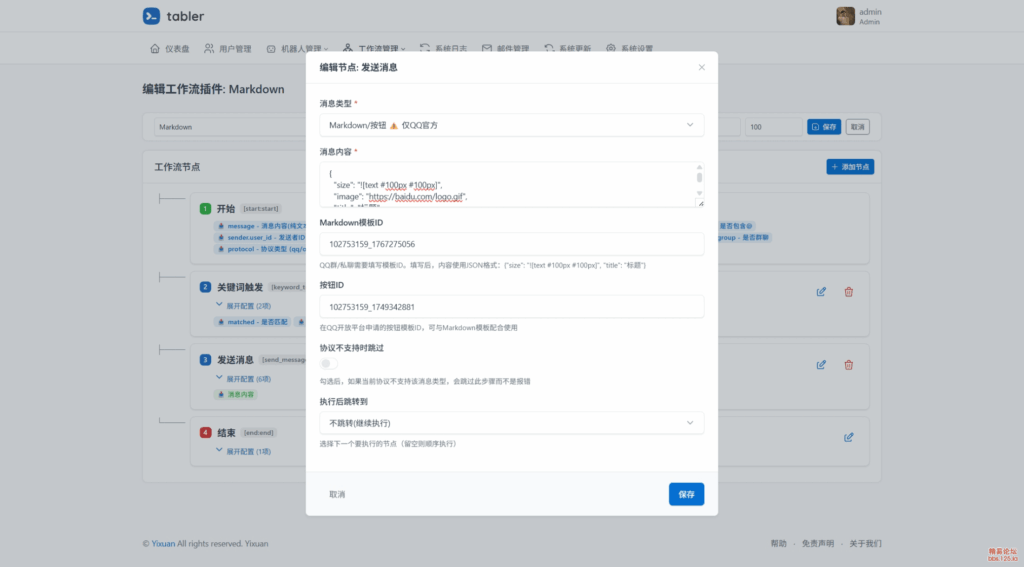Click the 用户管理 users icon
The height and width of the screenshot is (567, 1024).
coord(209,48)
